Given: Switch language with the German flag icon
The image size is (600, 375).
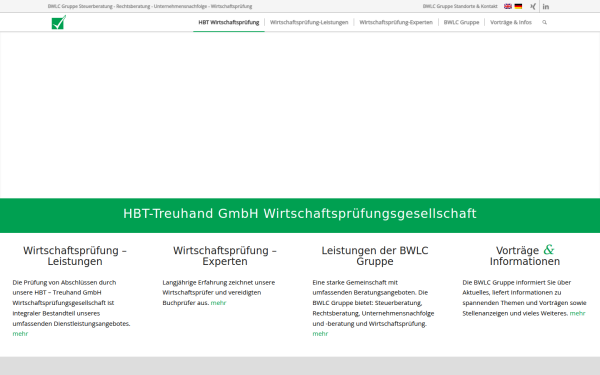Looking at the screenshot, I should tap(518, 6).
